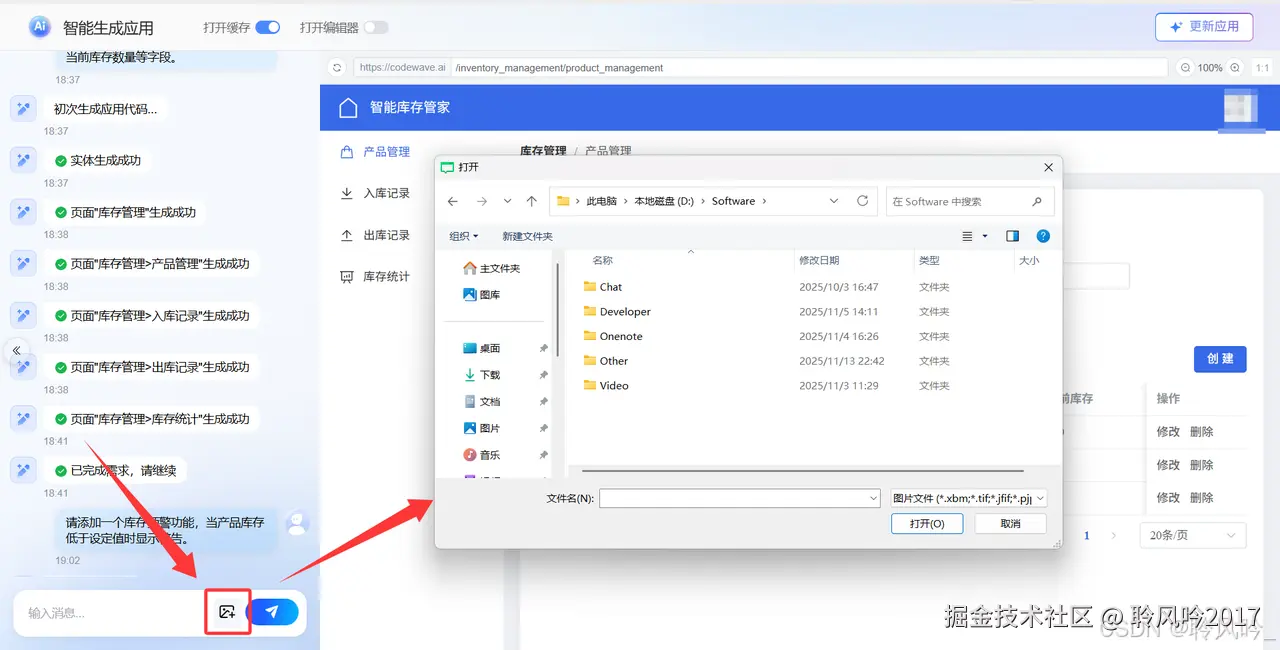This screenshot has width=1280, height=650.
Task: Click the 更新应用 button
Action: click(1204, 27)
